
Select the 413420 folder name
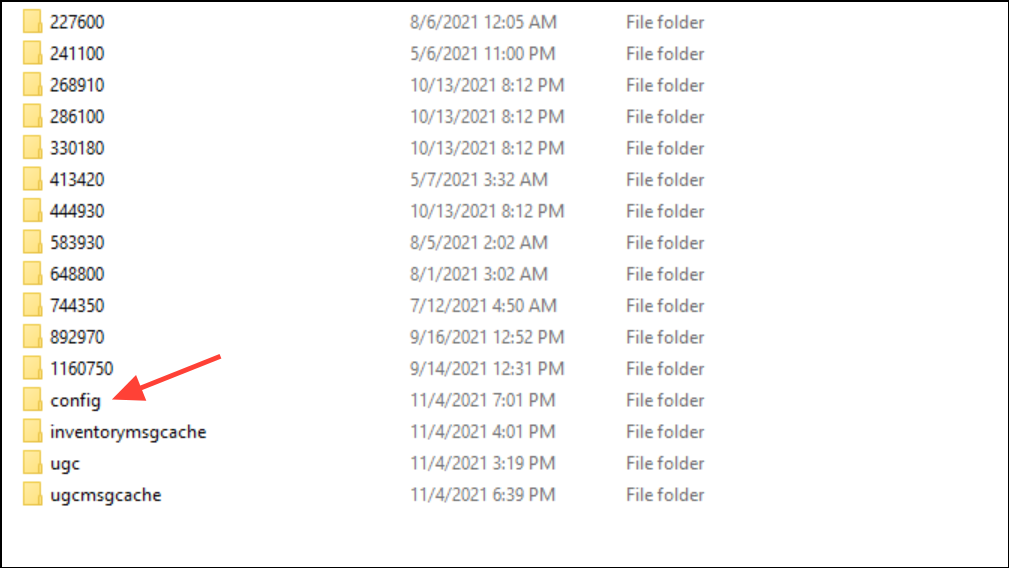tap(77, 179)
